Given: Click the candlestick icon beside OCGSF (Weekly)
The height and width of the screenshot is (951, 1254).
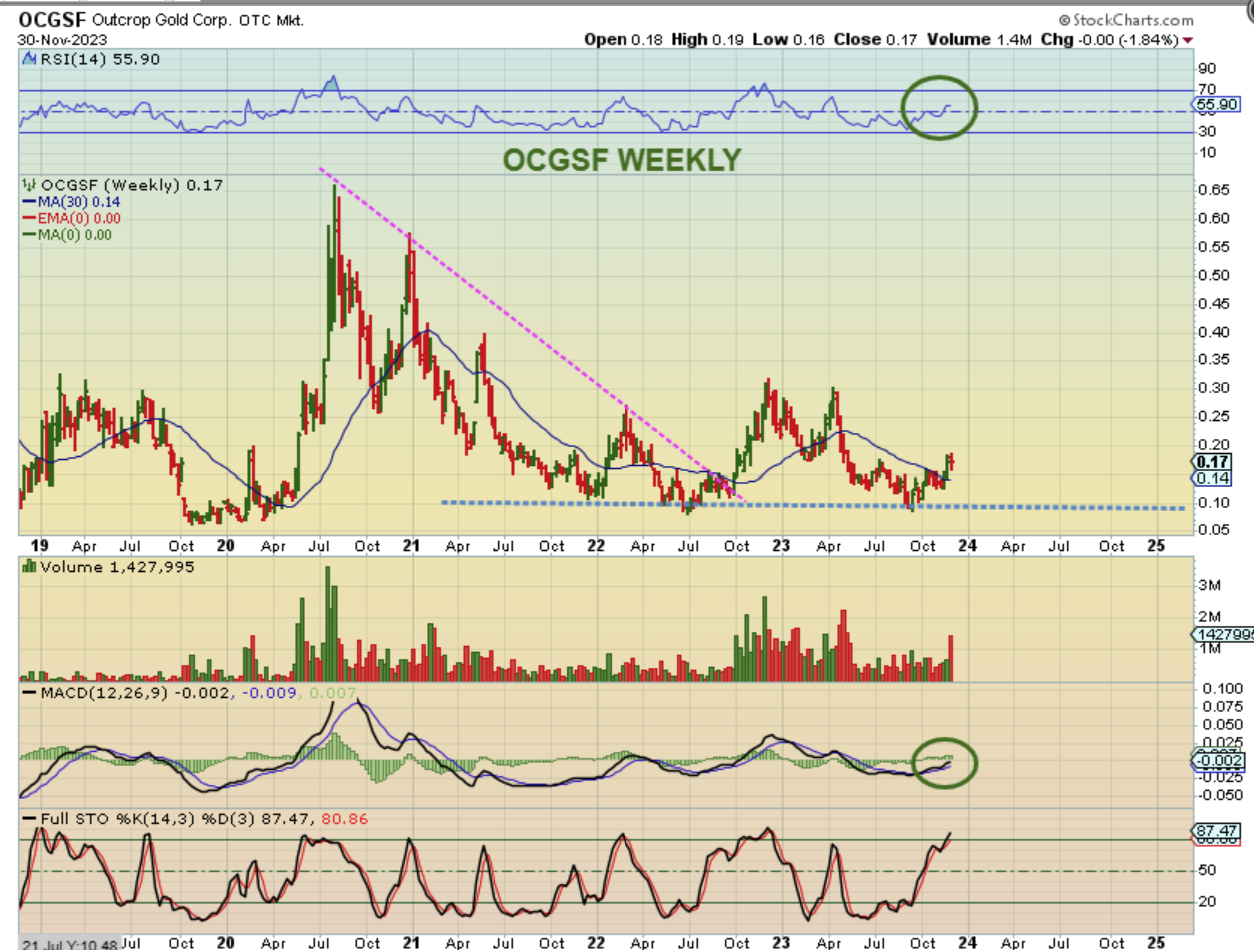Looking at the screenshot, I should (x=28, y=185).
